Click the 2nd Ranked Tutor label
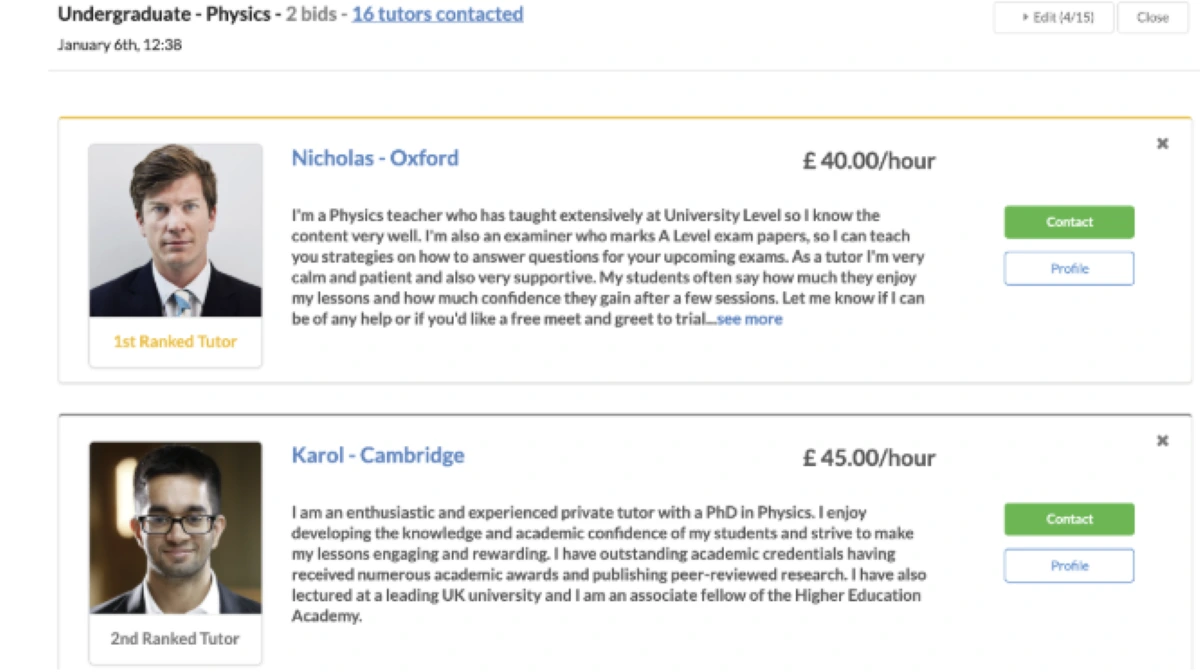Viewport: 1200px width, 672px height. 175,638
